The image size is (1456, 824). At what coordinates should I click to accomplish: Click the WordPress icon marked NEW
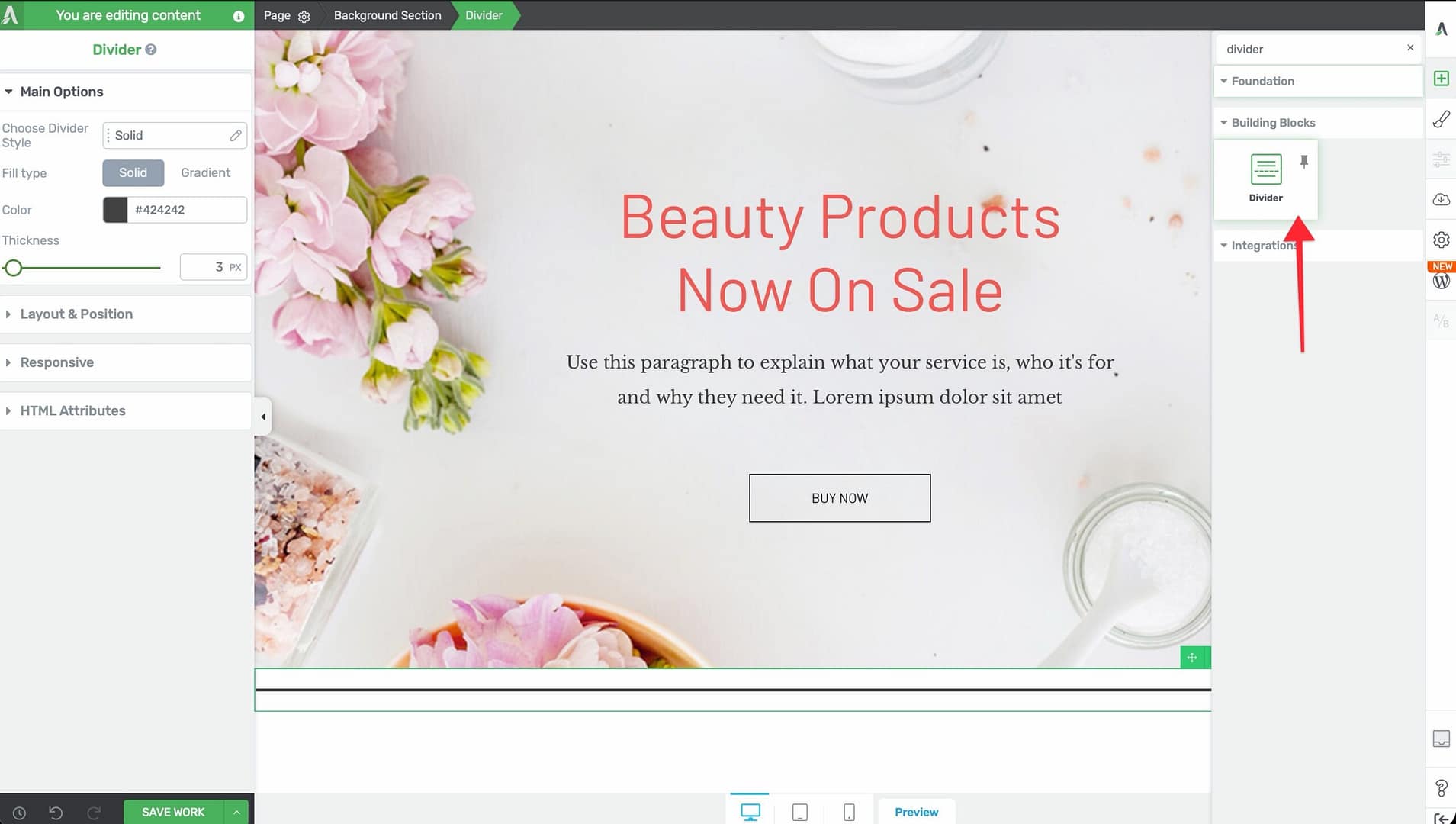coord(1441,281)
